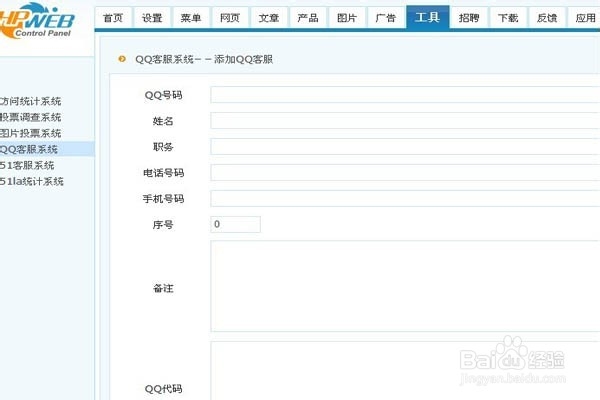Select the 文章 tab

coord(269,18)
